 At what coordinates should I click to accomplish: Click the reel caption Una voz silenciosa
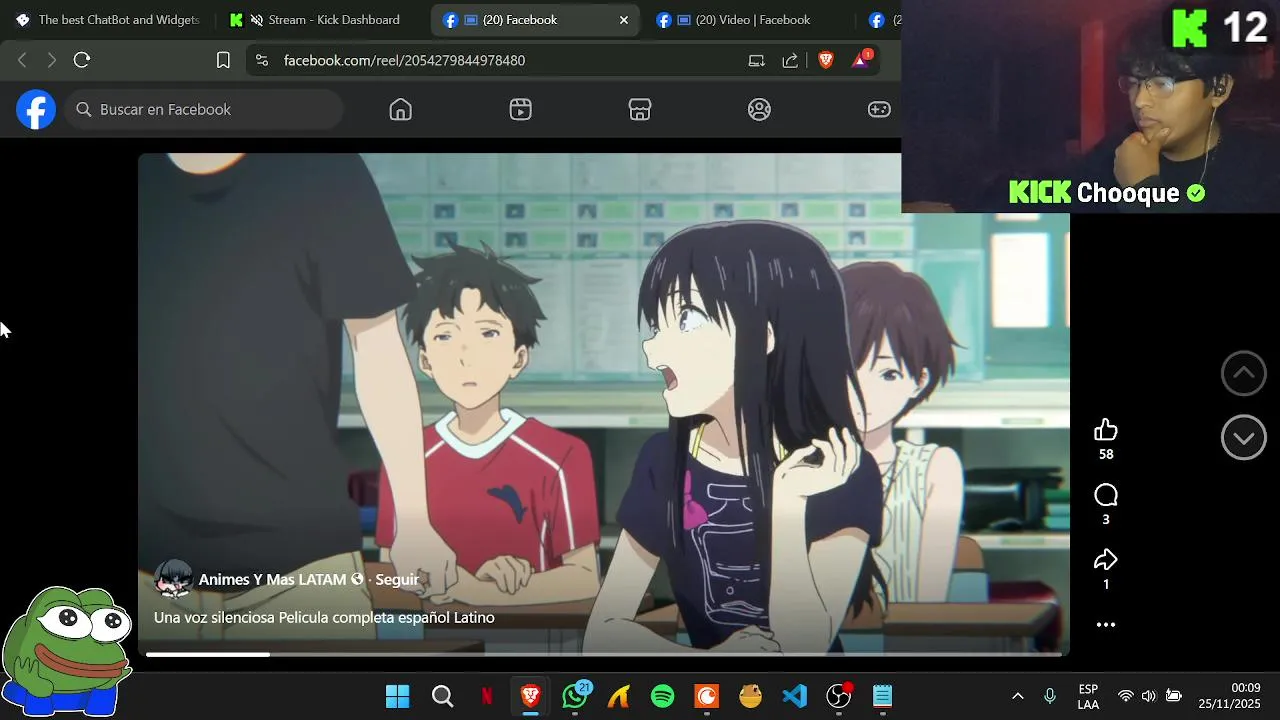324,618
